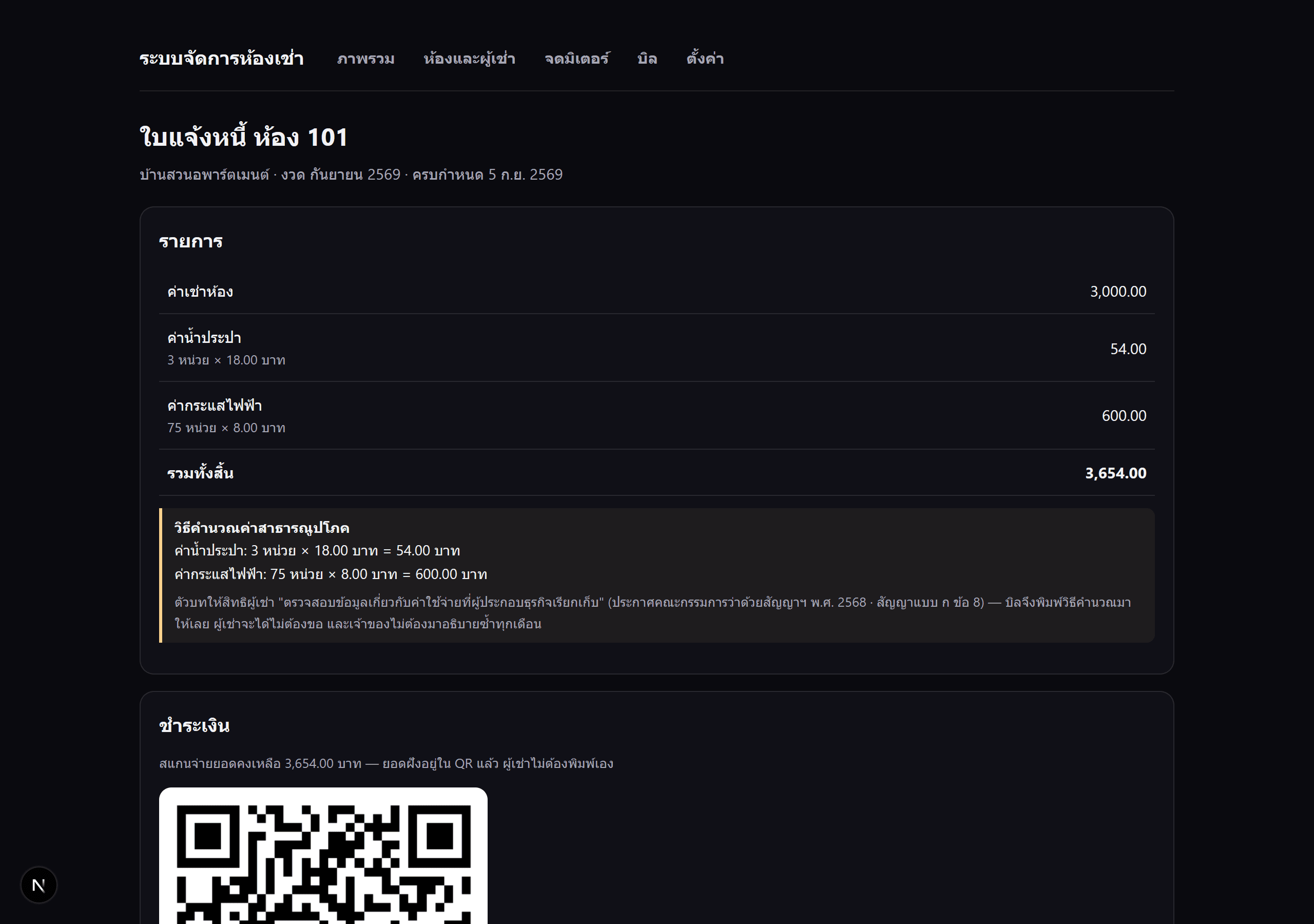Click the รายการ section heading
The image size is (1314, 924).
coord(190,242)
